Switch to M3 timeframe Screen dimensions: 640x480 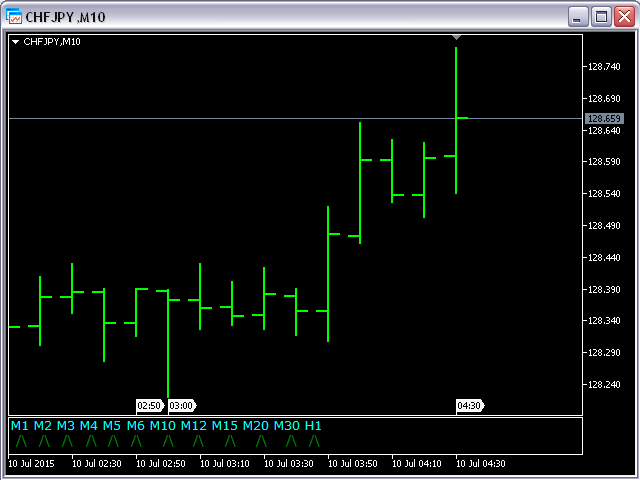click(x=66, y=426)
